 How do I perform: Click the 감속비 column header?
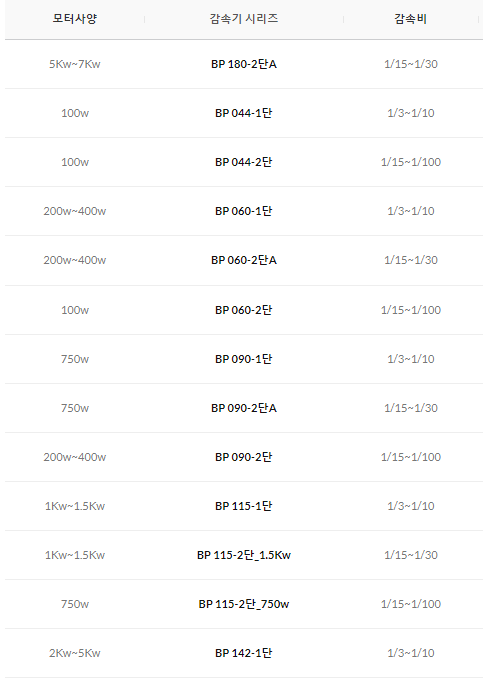click(x=410, y=19)
